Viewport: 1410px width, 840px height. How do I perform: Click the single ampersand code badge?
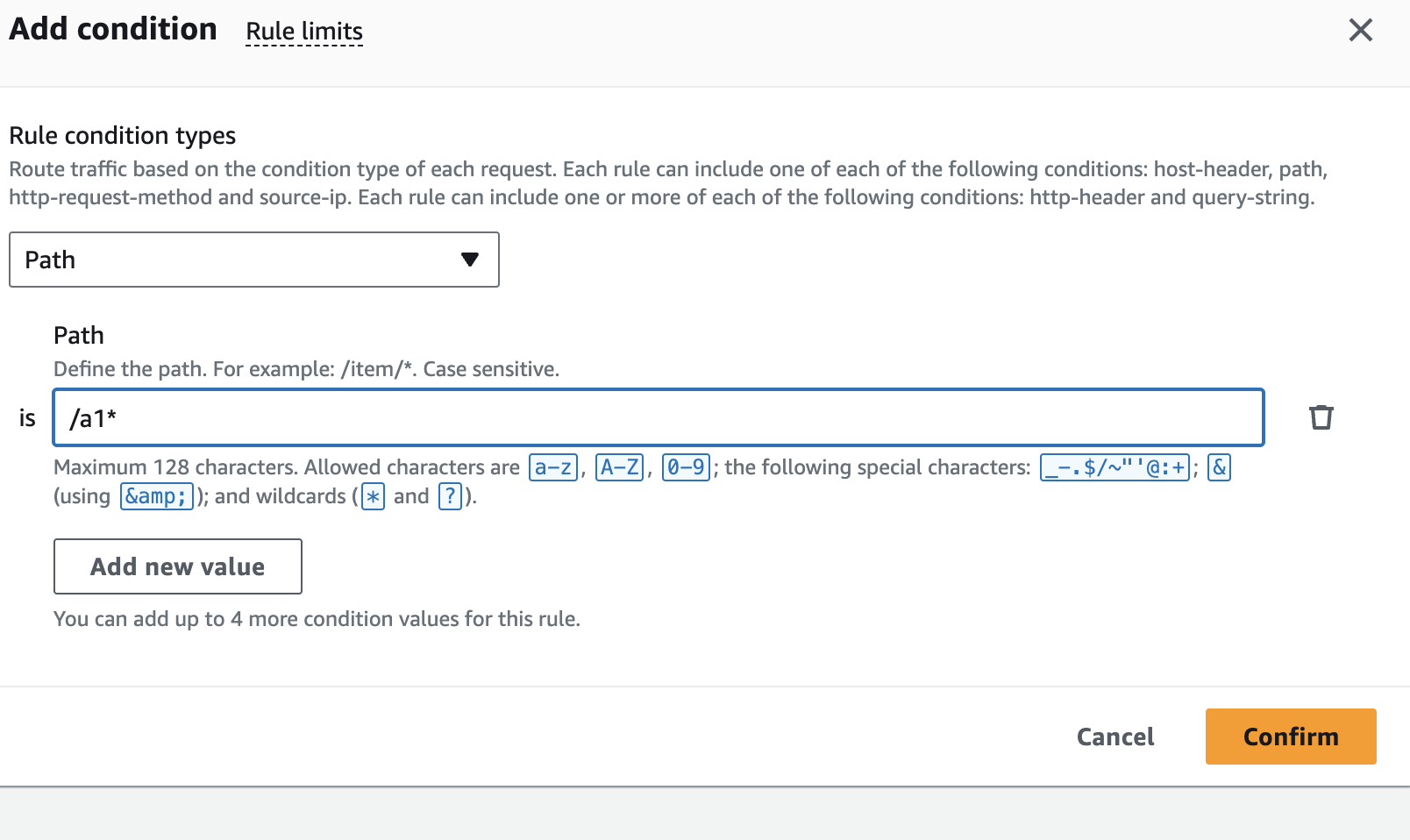click(x=1219, y=467)
